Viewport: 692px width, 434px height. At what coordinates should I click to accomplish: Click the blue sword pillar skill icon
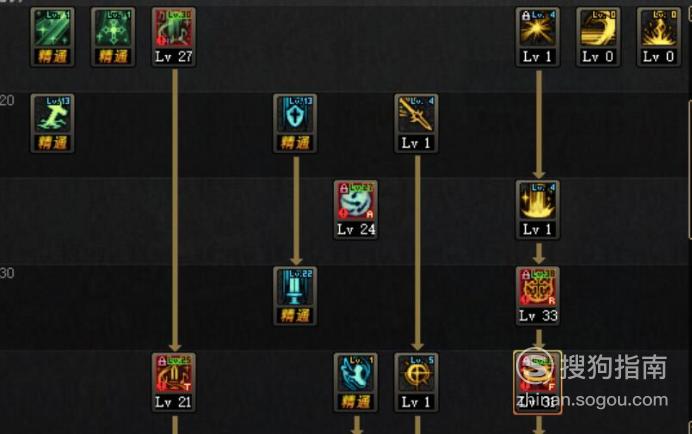(295, 296)
